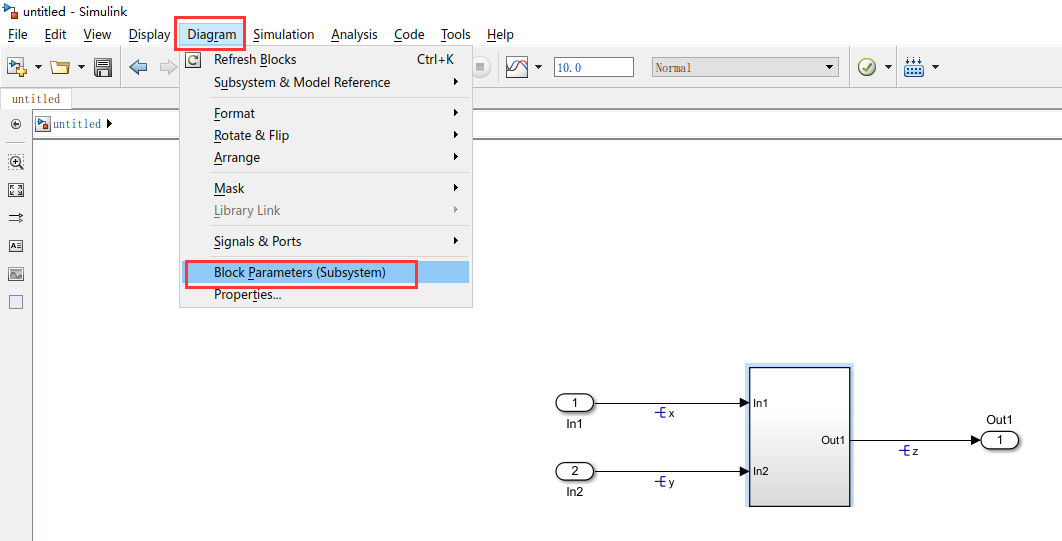Expand the Mask submenu
Viewport: 1062px width, 541px height.
coord(324,188)
